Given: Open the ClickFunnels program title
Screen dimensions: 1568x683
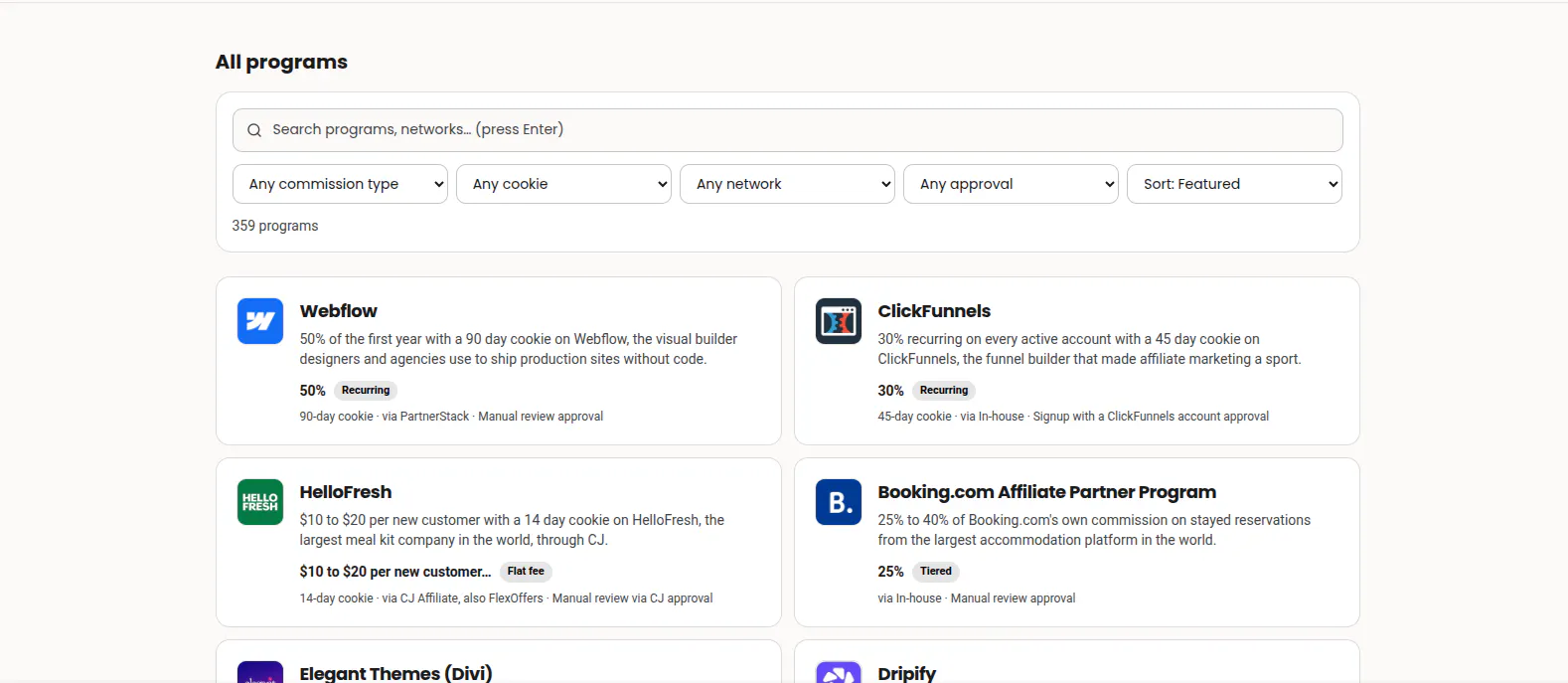Looking at the screenshot, I should click(934, 311).
